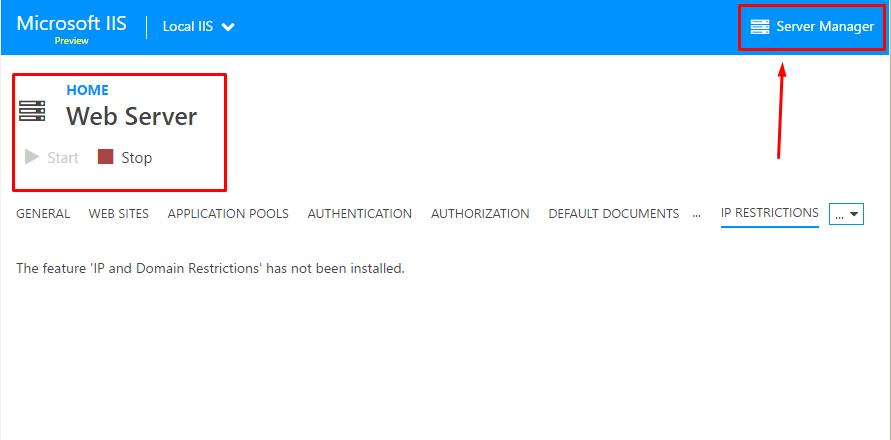Click the HOME breadcrumb link

pyautogui.click(x=88, y=90)
